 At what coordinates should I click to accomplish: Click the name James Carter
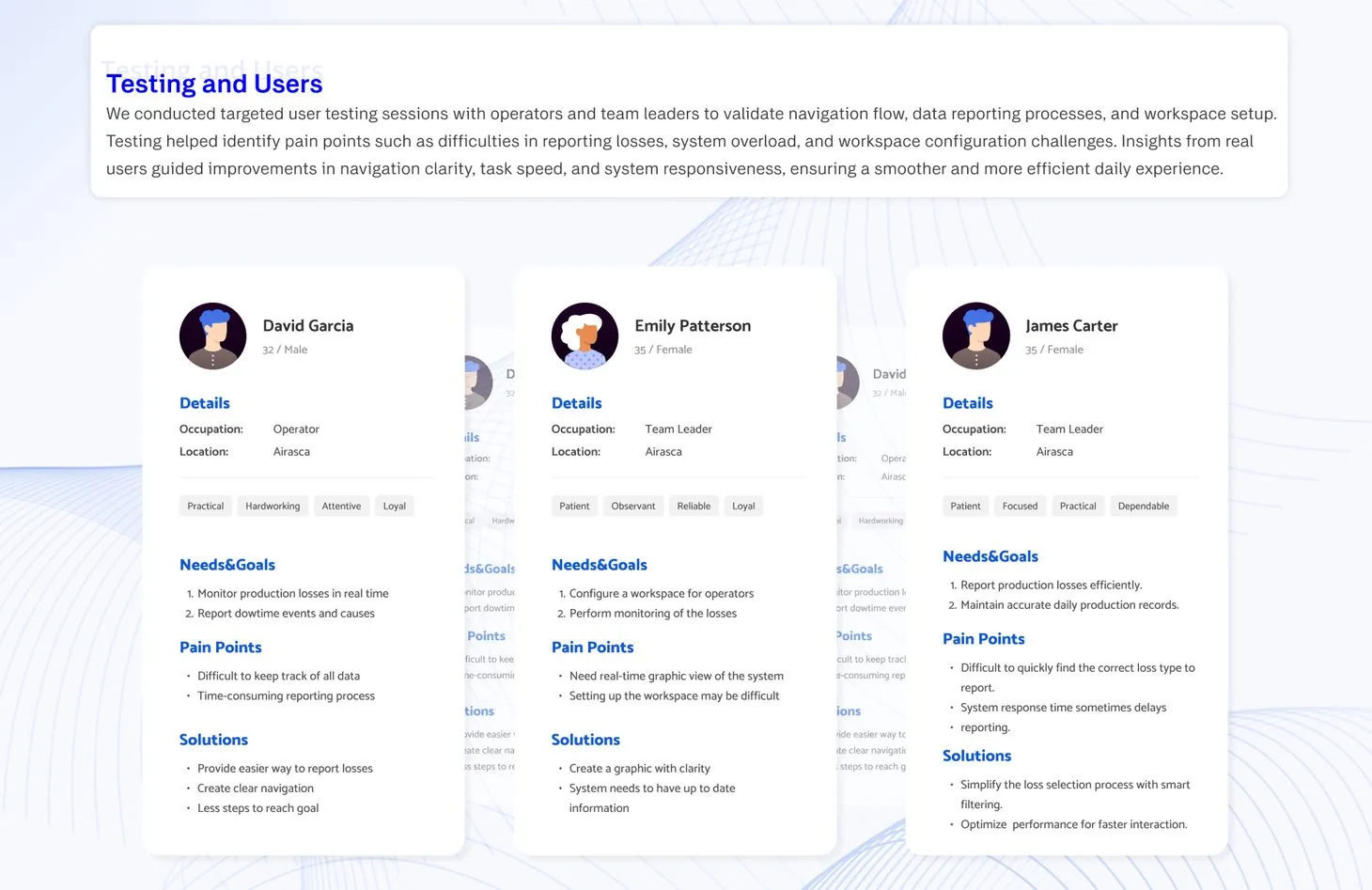[1071, 325]
